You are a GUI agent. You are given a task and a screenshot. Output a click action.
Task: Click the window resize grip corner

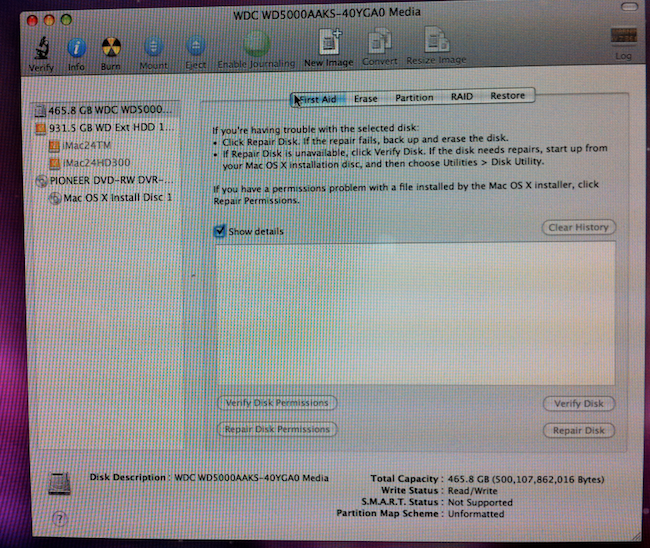(x=635, y=536)
